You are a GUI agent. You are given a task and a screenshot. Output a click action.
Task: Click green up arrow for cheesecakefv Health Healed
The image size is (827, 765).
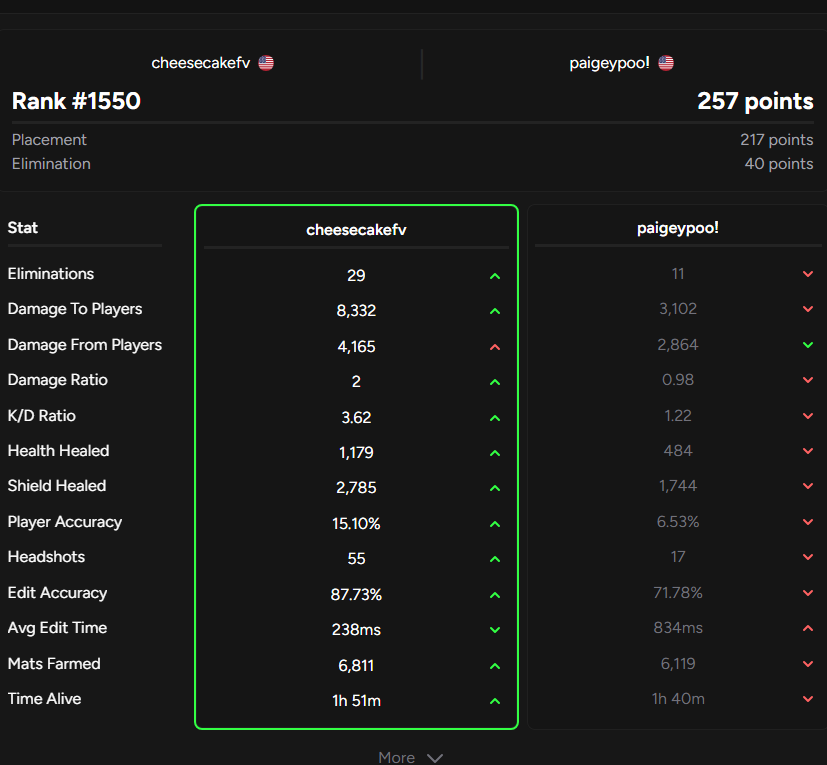(x=495, y=453)
